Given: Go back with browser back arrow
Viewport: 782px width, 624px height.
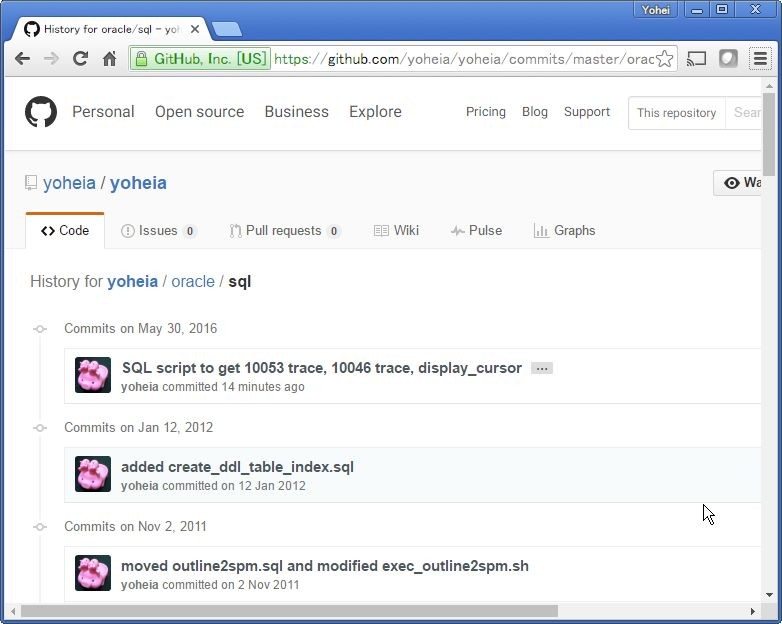Looking at the screenshot, I should (x=22, y=59).
